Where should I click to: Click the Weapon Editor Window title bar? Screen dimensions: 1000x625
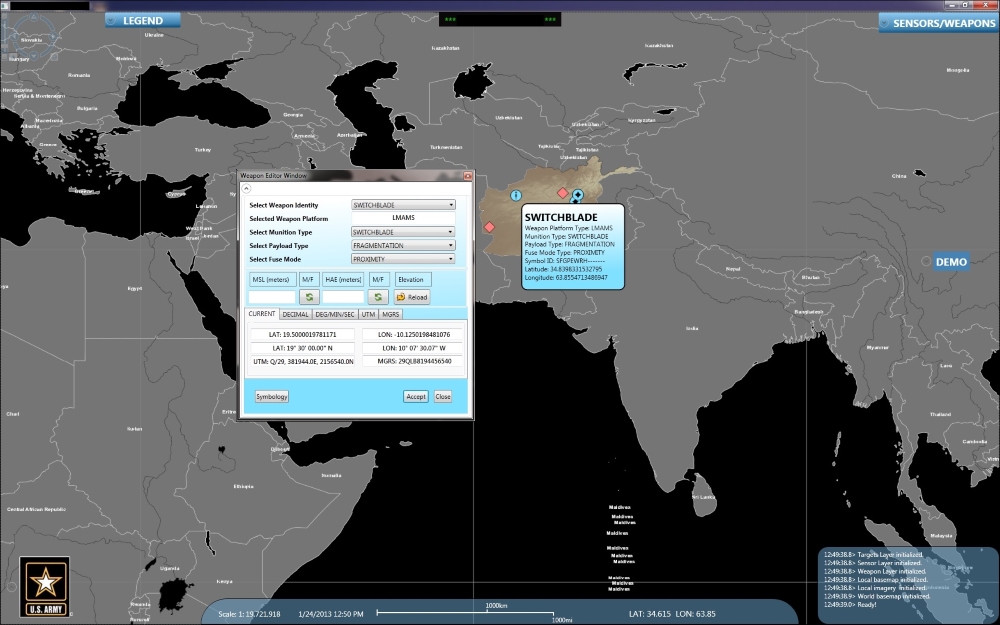[x=351, y=175]
